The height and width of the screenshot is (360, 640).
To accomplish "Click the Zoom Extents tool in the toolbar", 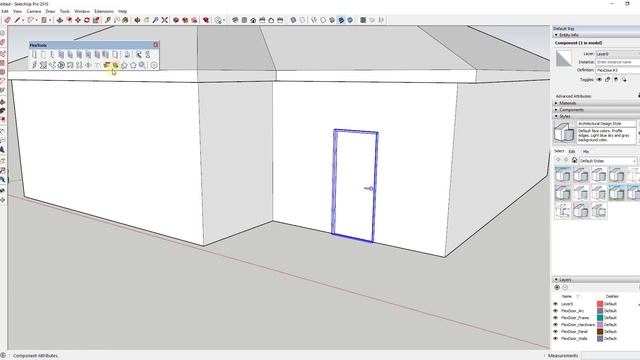I will [x=164, y=20].
